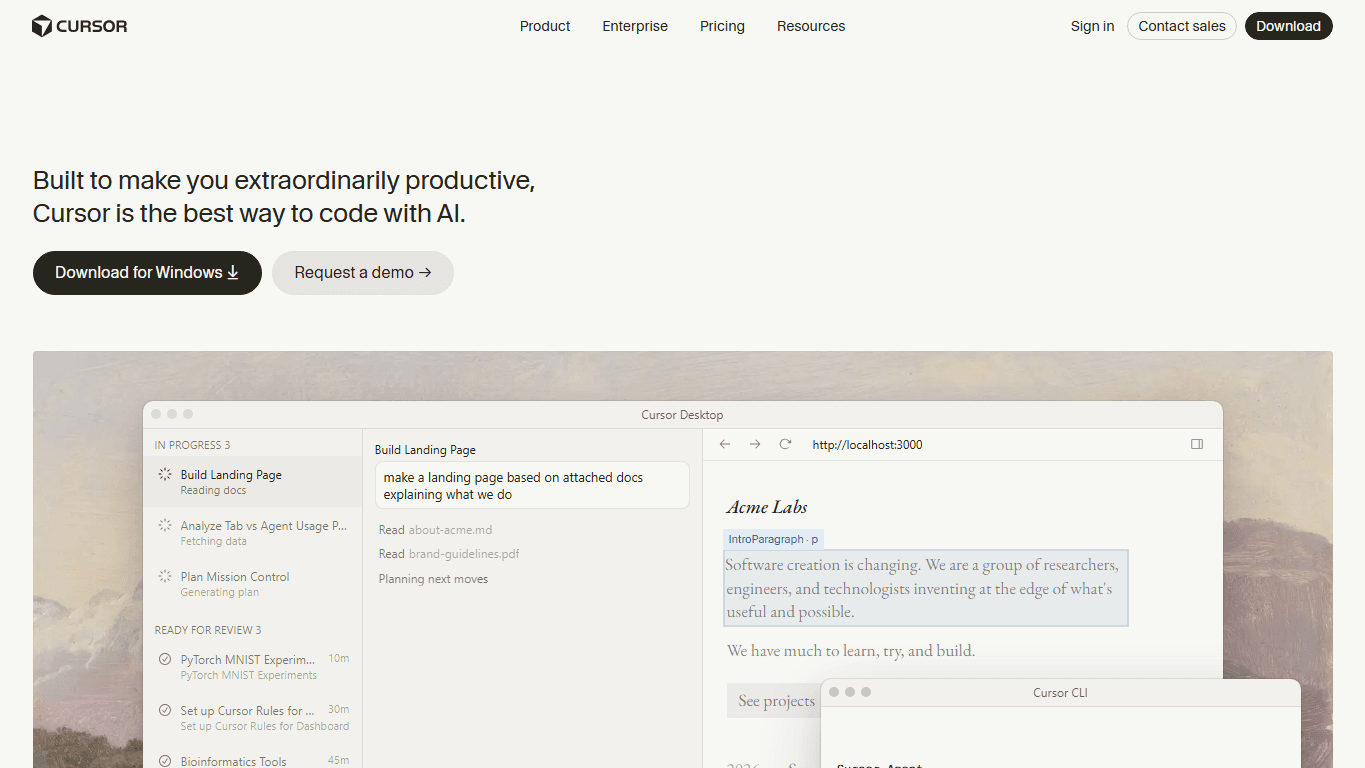Click the IntroParagraph · p element tag
This screenshot has height=768, width=1365.
[x=773, y=539]
